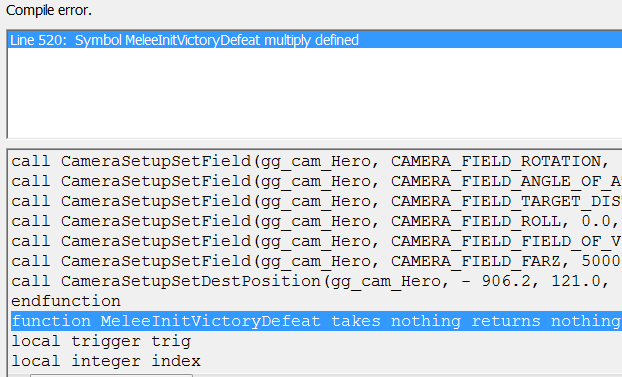Click the CAMERA_FIELD_ANGLE_OF_A code line

315,181
